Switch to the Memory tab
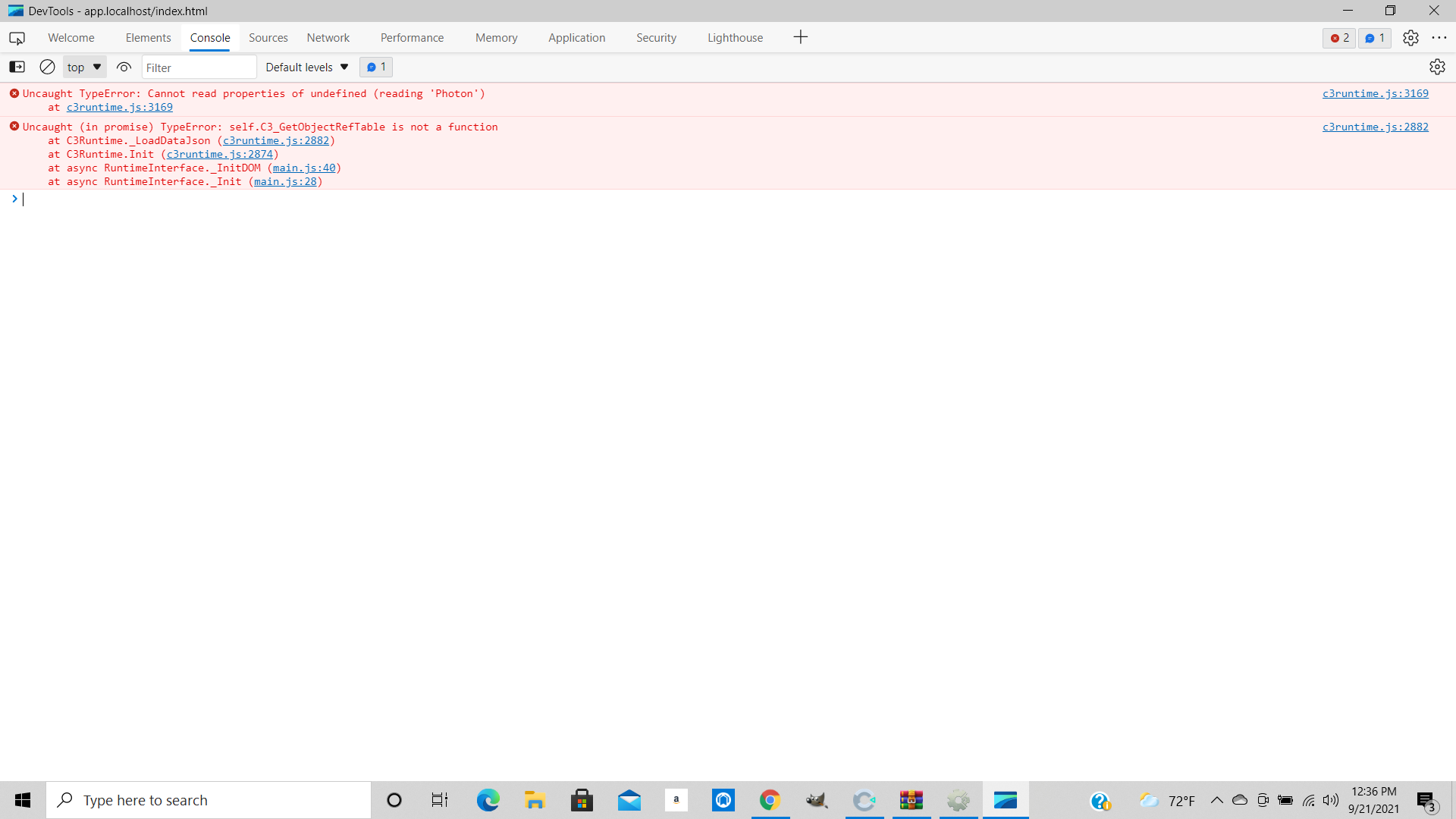The image size is (1456, 819). point(497,38)
